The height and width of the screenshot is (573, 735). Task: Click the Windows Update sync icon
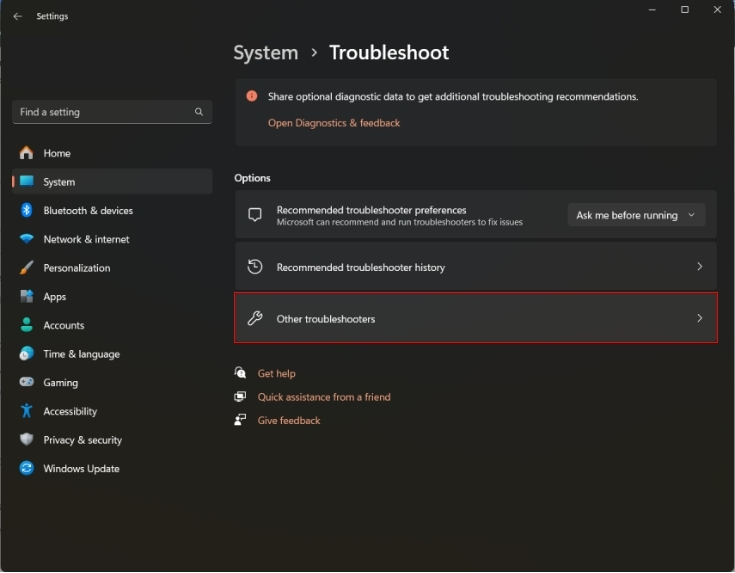tap(27, 468)
